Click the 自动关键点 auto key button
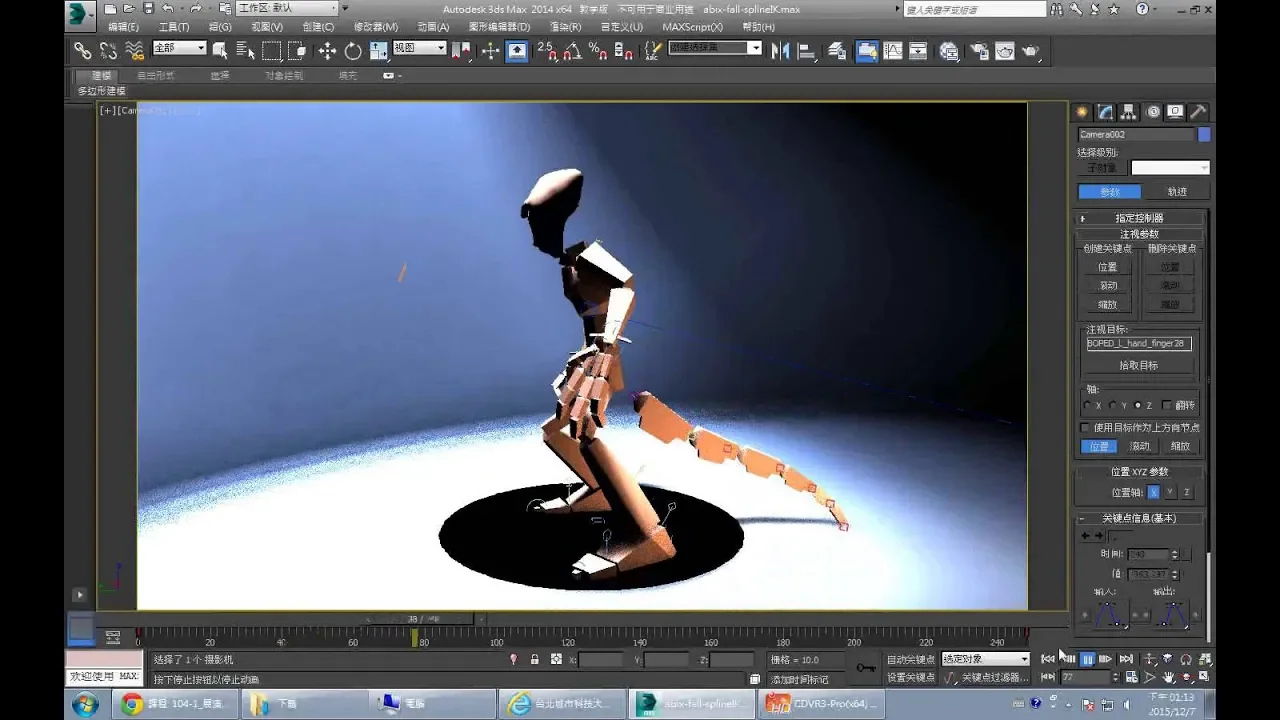This screenshot has height=720, width=1280. click(x=910, y=660)
